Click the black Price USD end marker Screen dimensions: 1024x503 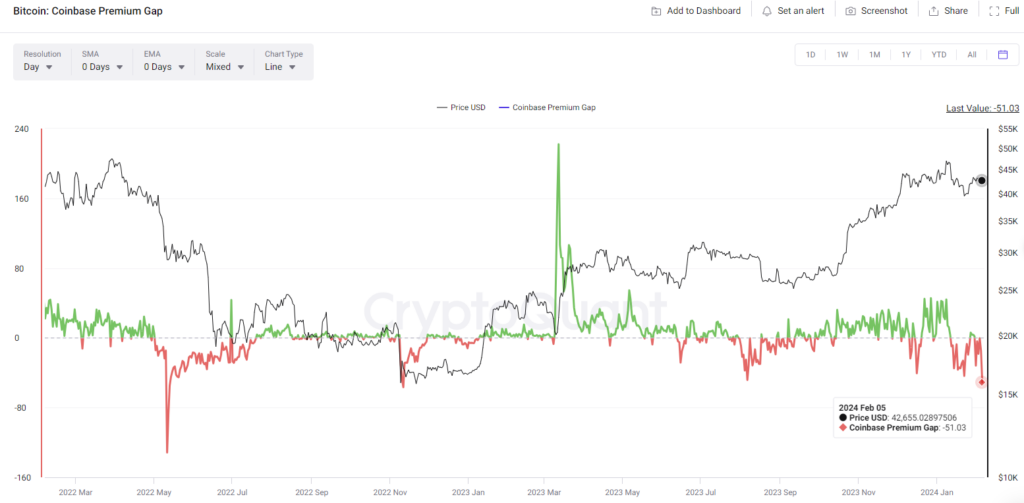(x=982, y=180)
